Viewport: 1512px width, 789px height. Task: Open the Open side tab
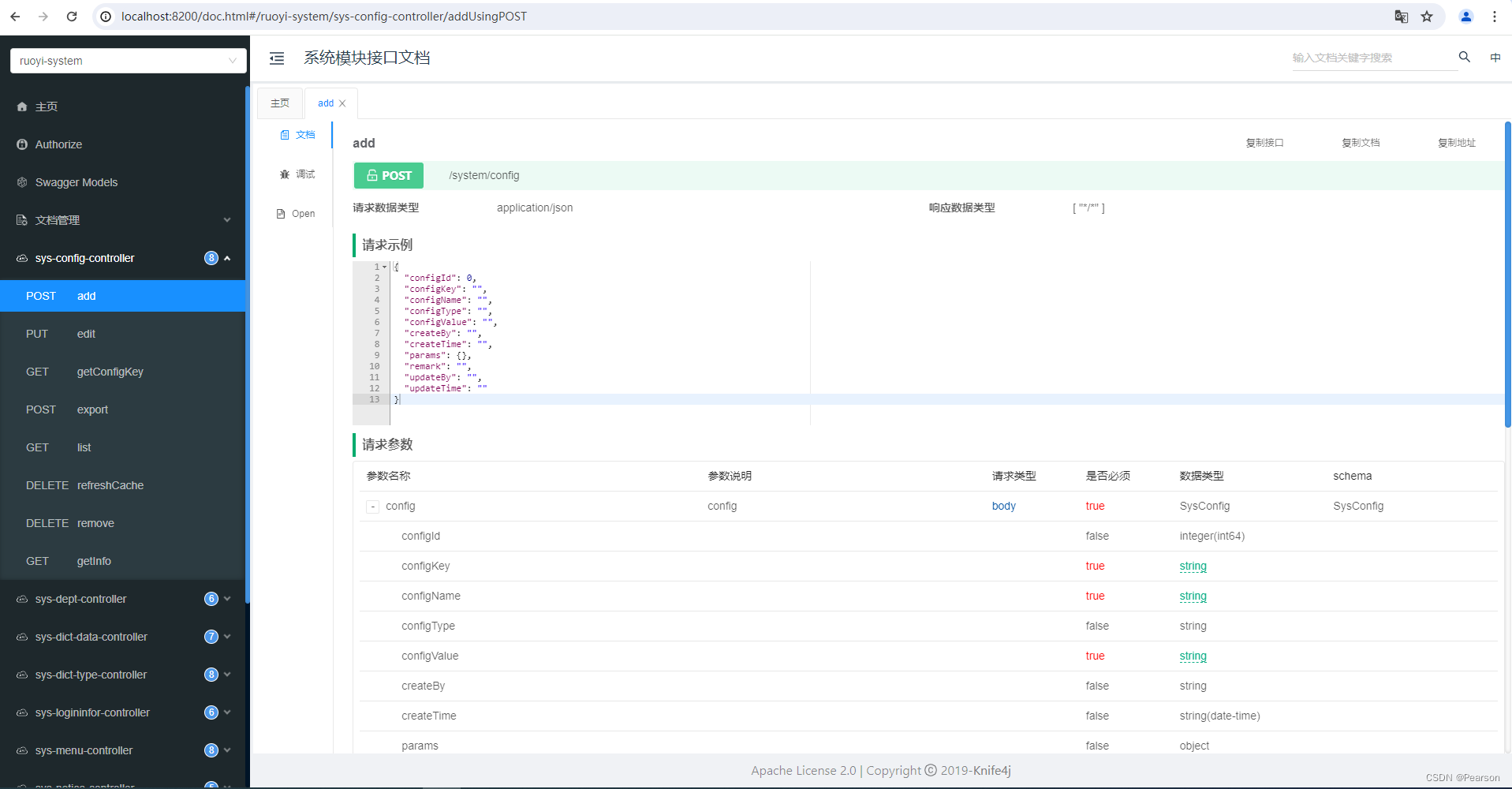click(296, 214)
